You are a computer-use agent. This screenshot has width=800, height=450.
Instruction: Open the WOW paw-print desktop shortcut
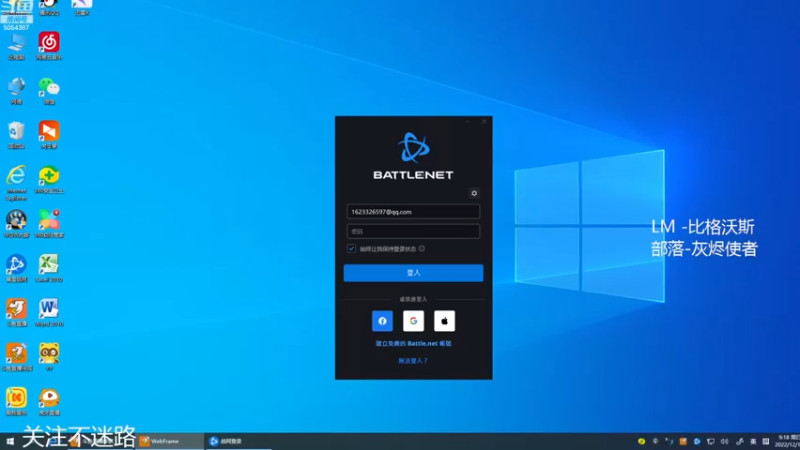[x=16, y=224]
